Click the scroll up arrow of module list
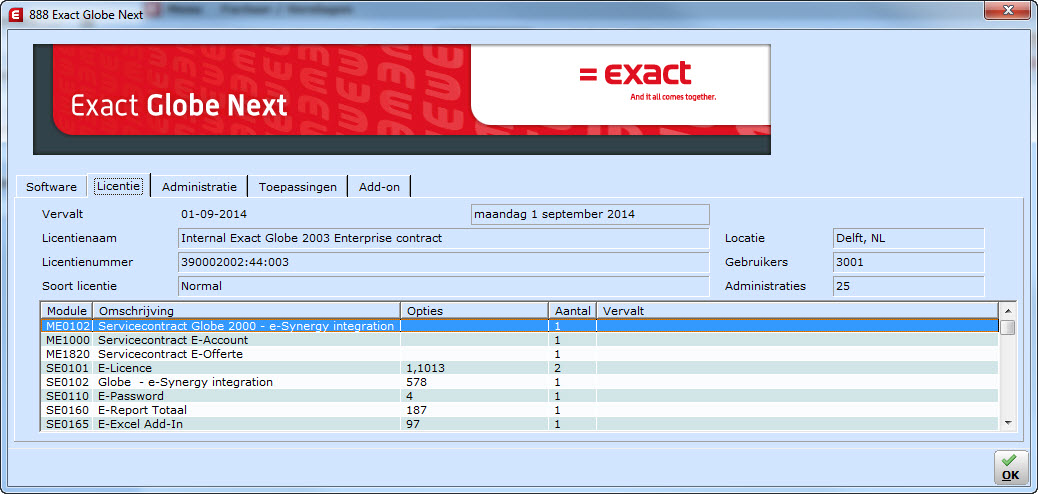 [1008, 311]
